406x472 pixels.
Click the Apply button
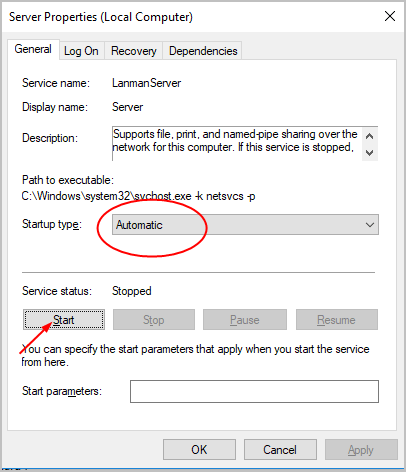[361, 450]
